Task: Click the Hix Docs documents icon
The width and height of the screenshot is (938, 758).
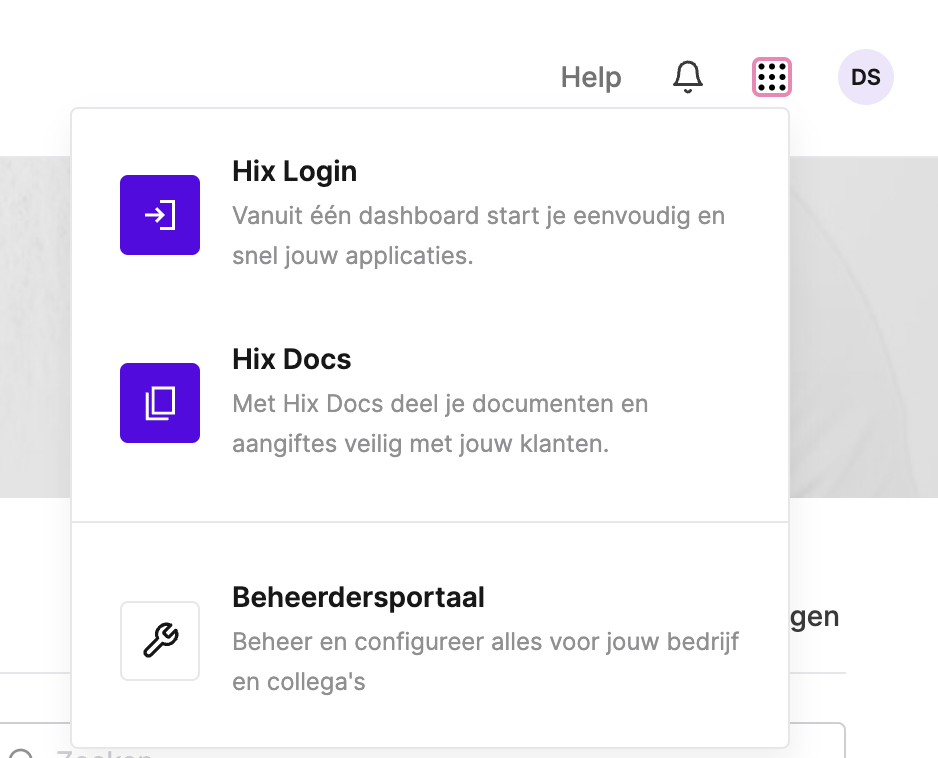Action: tap(160, 403)
